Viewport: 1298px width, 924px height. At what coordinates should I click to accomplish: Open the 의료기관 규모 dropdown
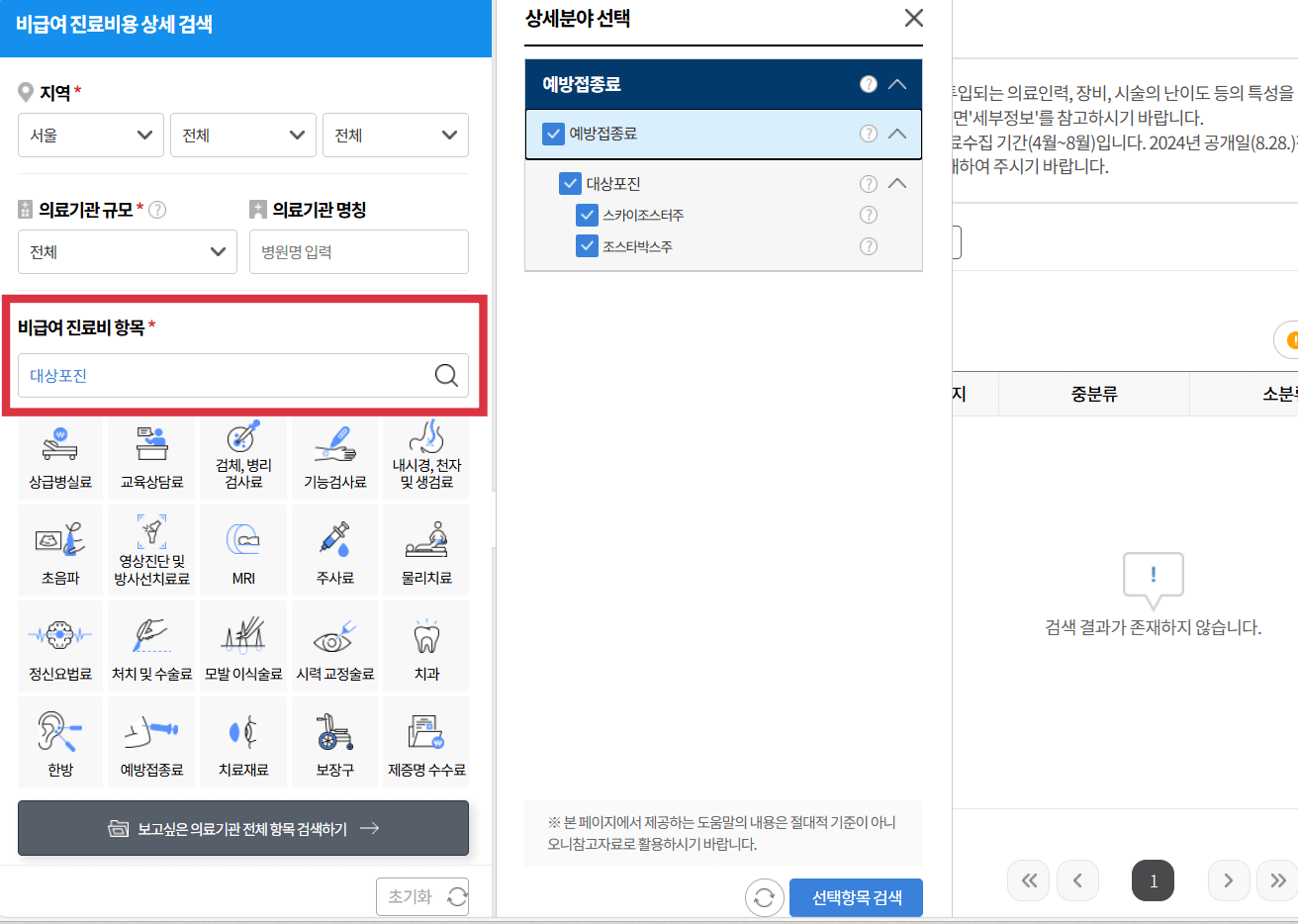(x=127, y=251)
